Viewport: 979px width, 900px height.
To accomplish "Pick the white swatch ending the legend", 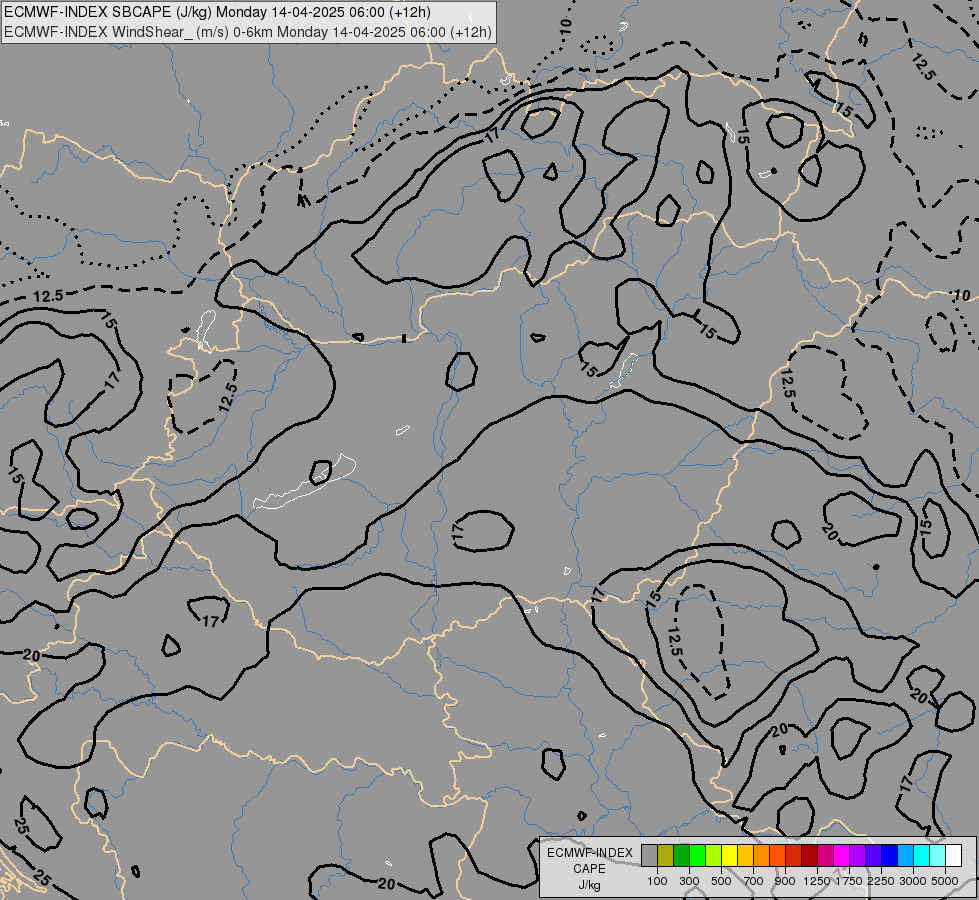I will [954, 856].
